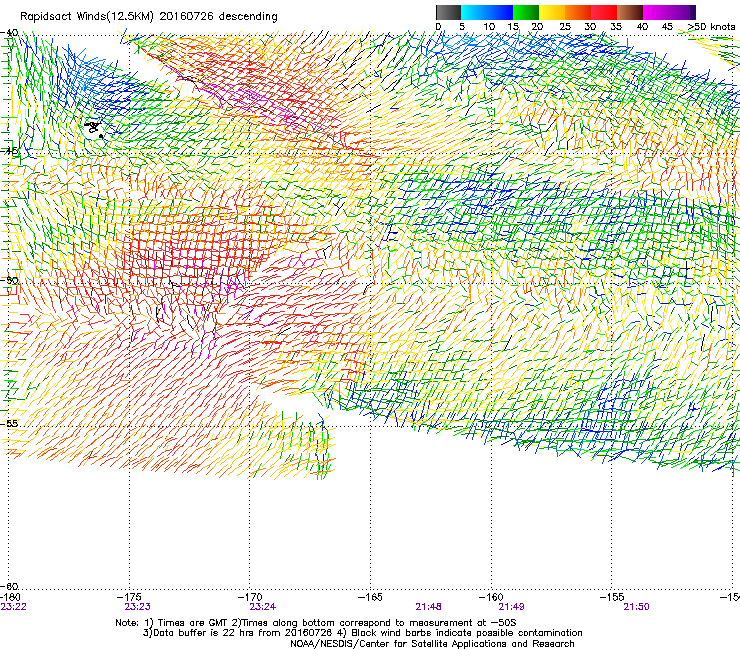
Task: Click the purple '23:22' time stamp
Action: pyautogui.click(x=13, y=607)
